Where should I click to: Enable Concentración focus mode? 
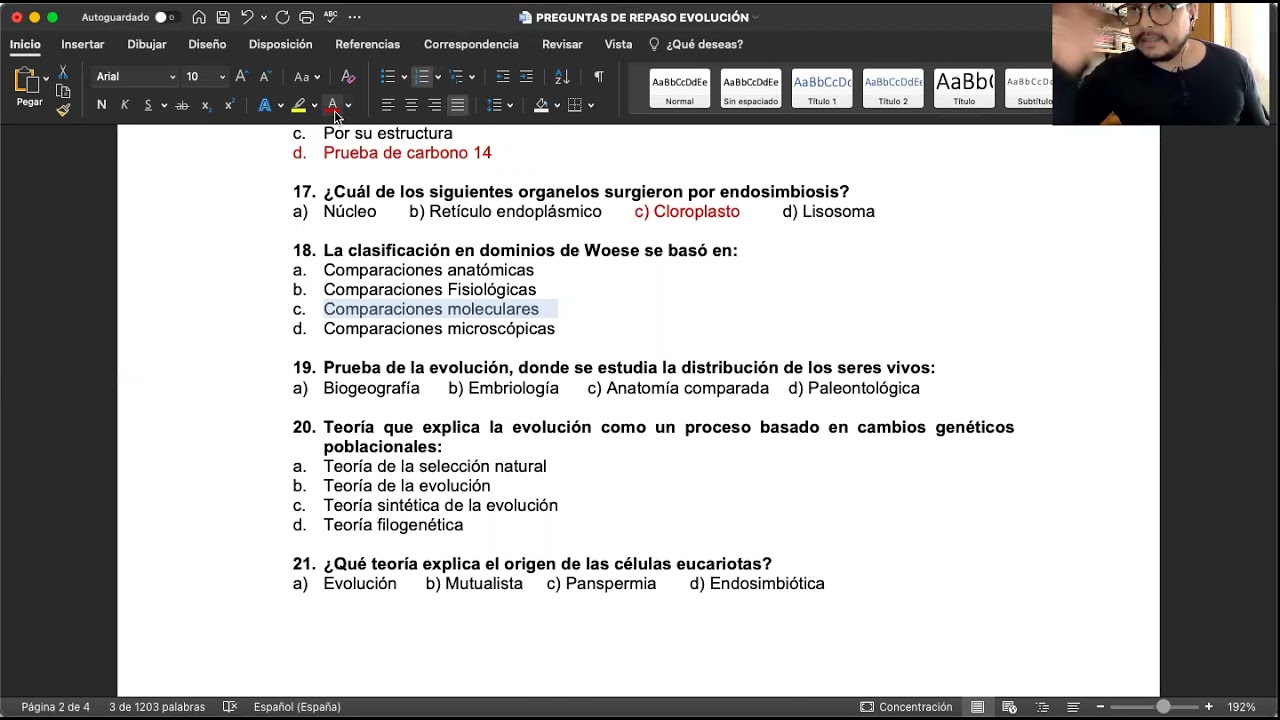pyautogui.click(x=906, y=707)
